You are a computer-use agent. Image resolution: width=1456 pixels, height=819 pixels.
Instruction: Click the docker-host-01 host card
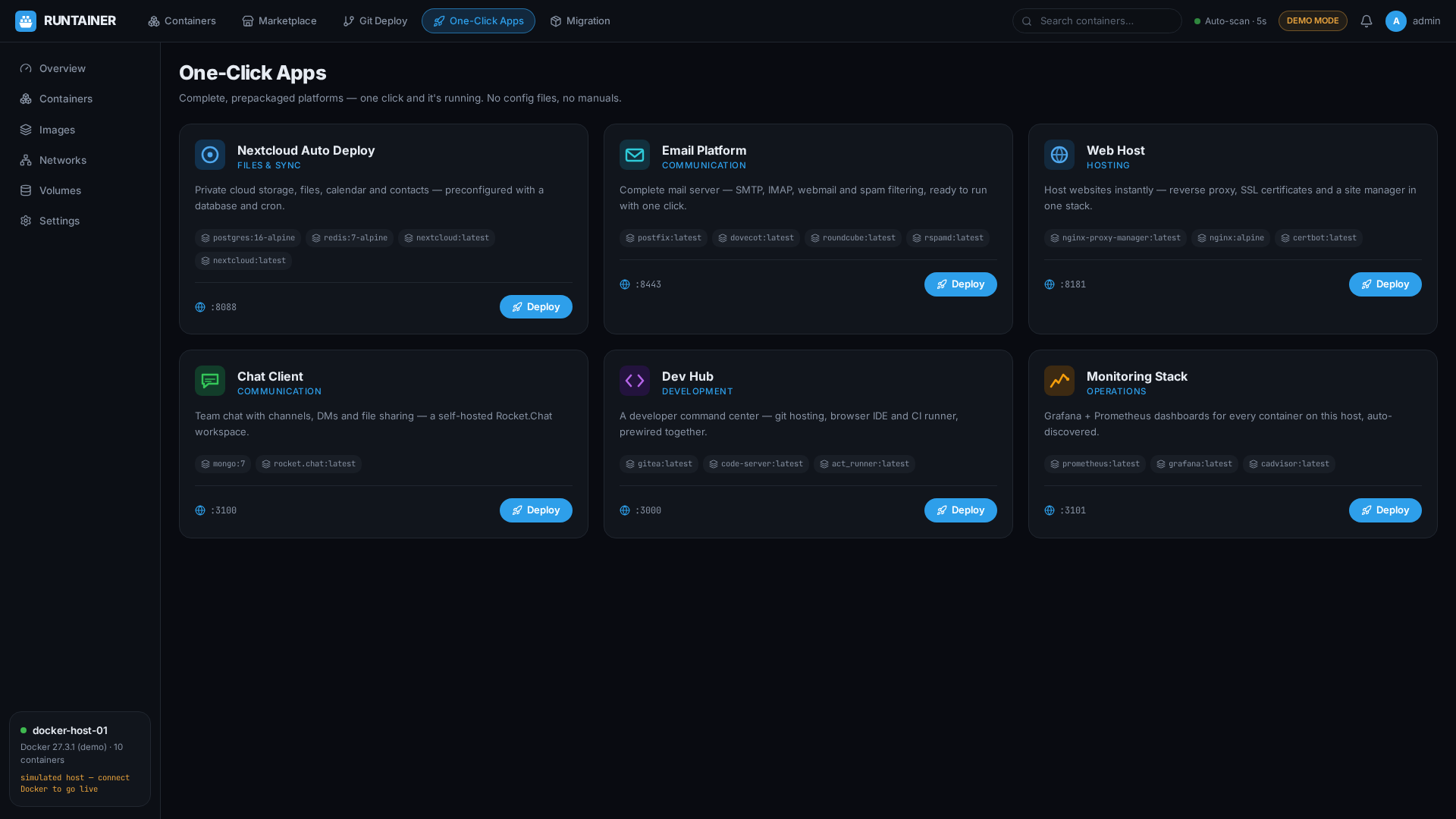[80, 759]
